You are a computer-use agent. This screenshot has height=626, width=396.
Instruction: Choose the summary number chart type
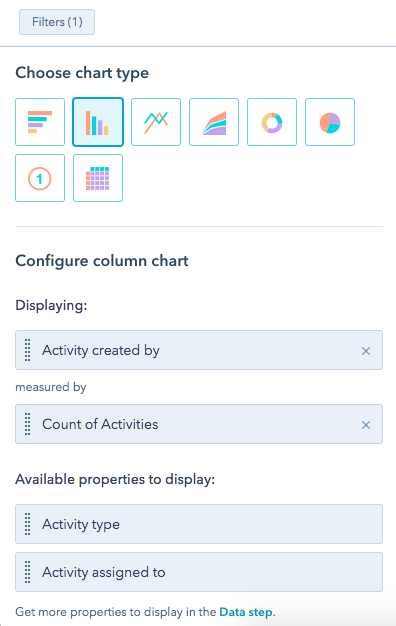coord(40,178)
